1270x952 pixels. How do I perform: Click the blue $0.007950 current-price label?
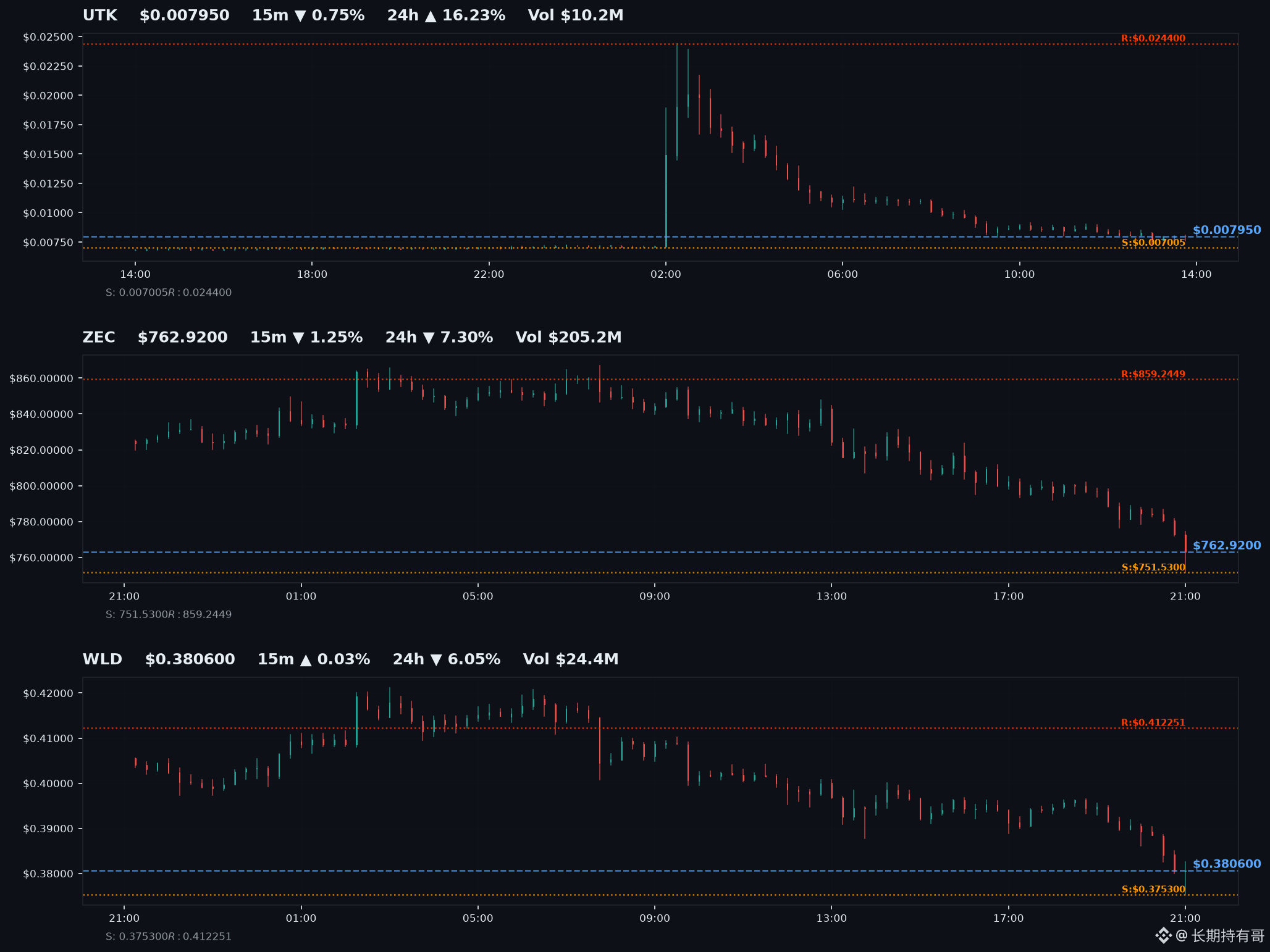pyautogui.click(x=1227, y=230)
